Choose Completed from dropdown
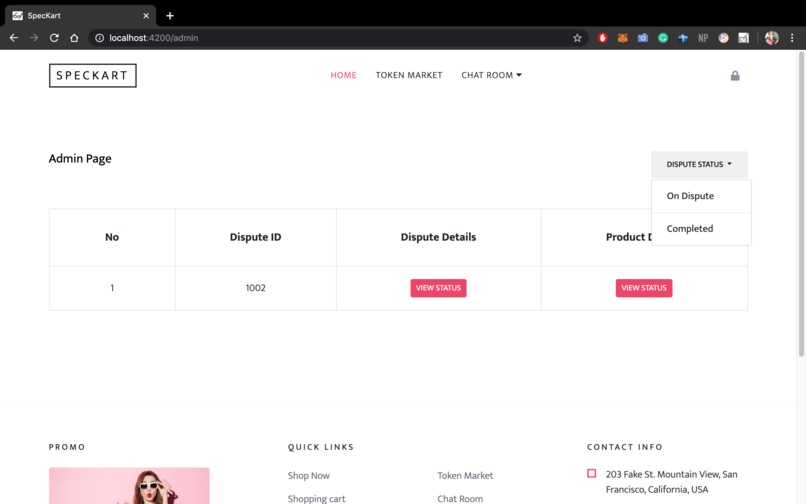The width and height of the screenshot is (806, 504). point(701,228)
